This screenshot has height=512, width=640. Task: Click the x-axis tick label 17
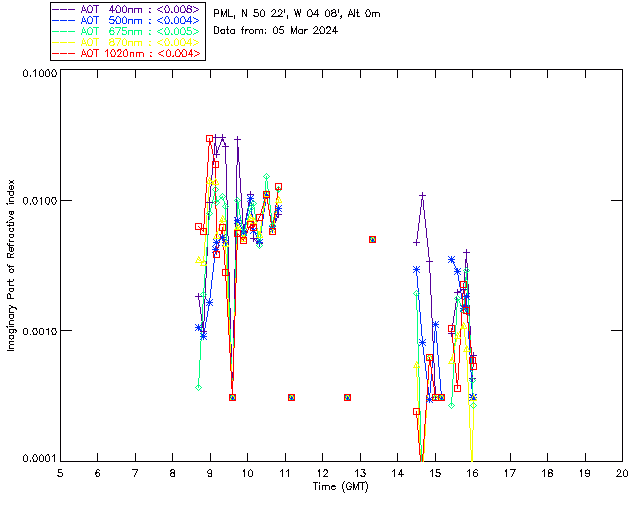[510, 473]
